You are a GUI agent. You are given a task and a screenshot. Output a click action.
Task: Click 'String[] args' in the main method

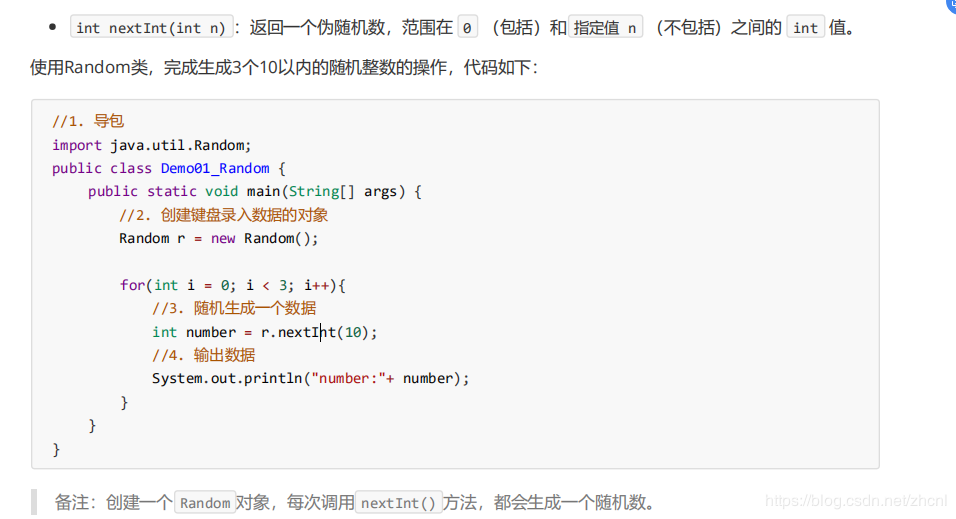341,191
